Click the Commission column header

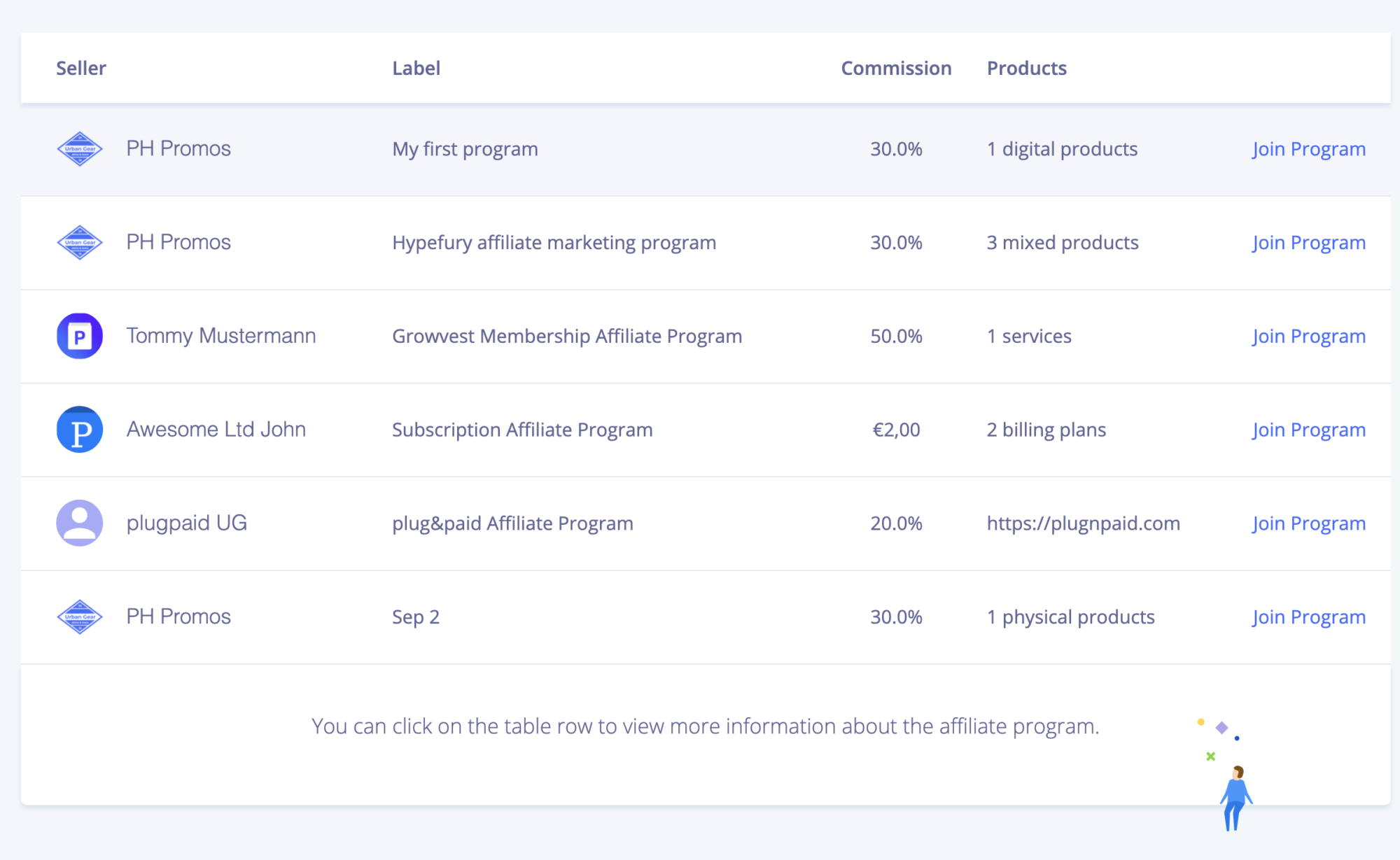click(895, 68)
